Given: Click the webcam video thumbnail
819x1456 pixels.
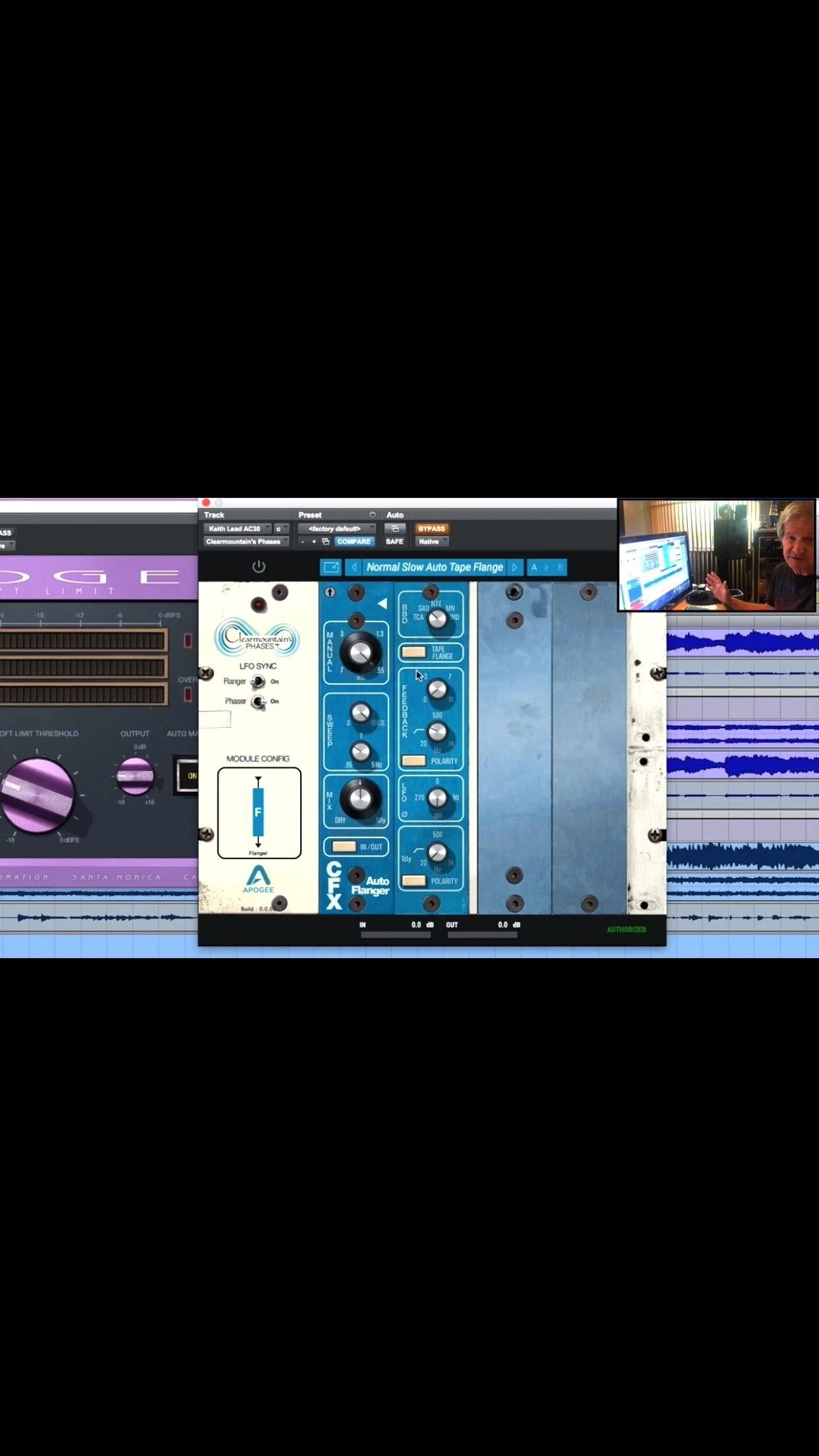Looking at the screenshot, I should tap(717, 555).
